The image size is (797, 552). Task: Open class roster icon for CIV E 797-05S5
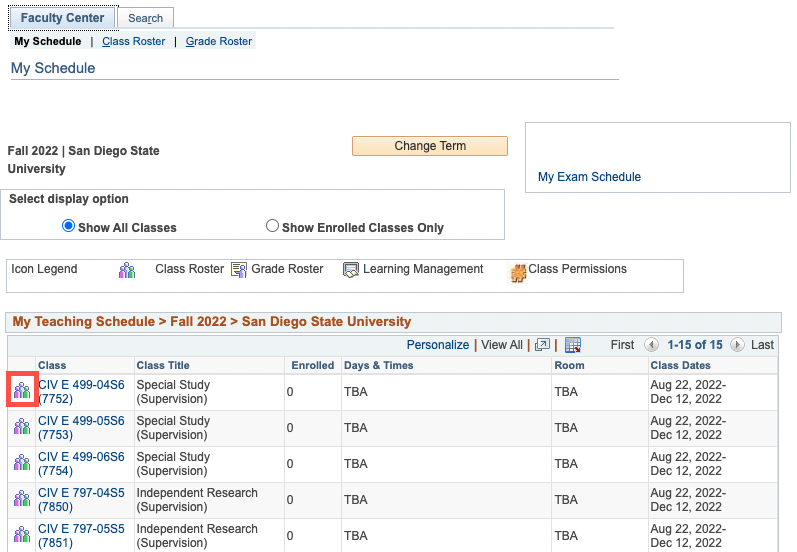click(22, 535)
